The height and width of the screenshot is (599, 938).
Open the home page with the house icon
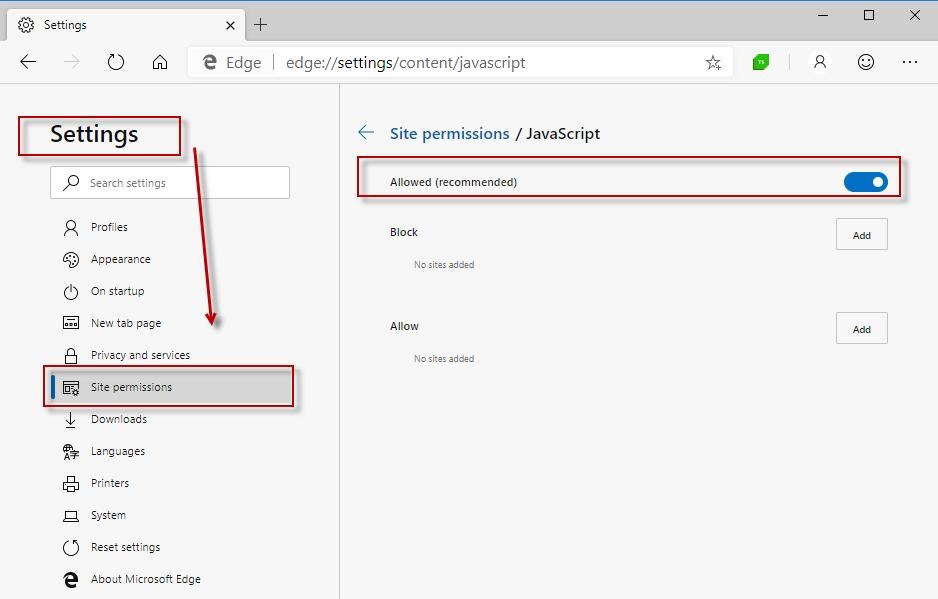point(160,62)
